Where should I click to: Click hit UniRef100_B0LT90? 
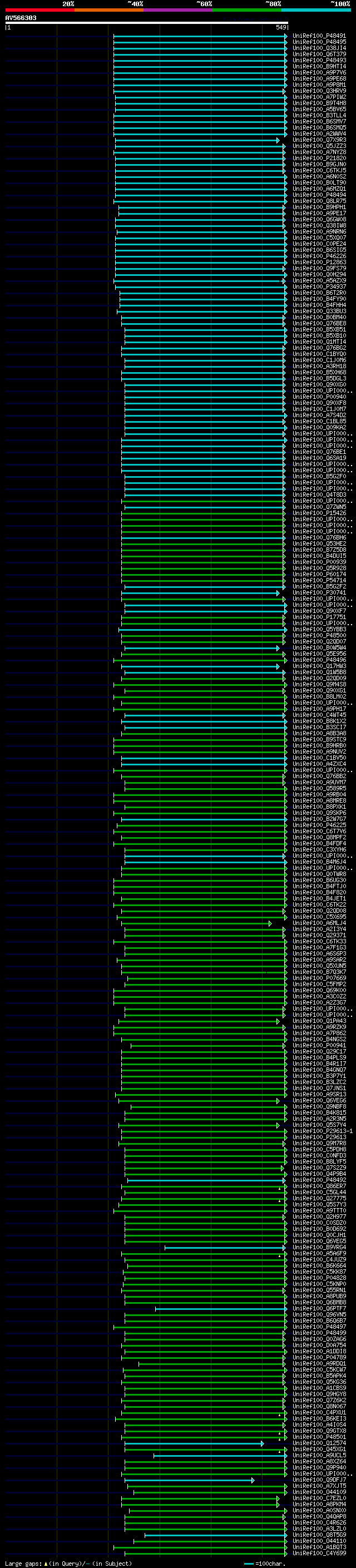(x=319, y=182)
